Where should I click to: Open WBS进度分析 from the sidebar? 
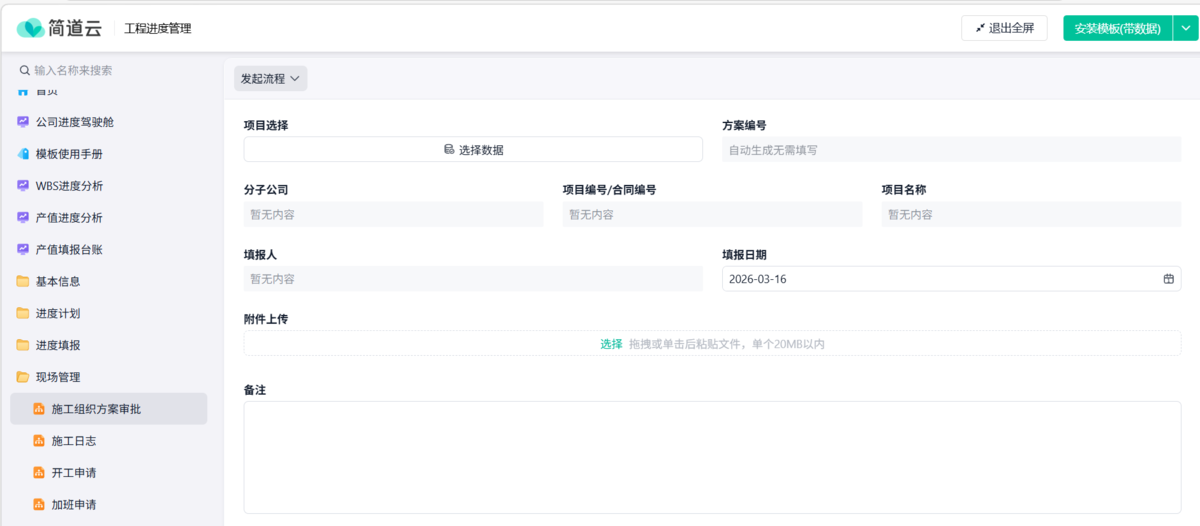pos(111,186)
